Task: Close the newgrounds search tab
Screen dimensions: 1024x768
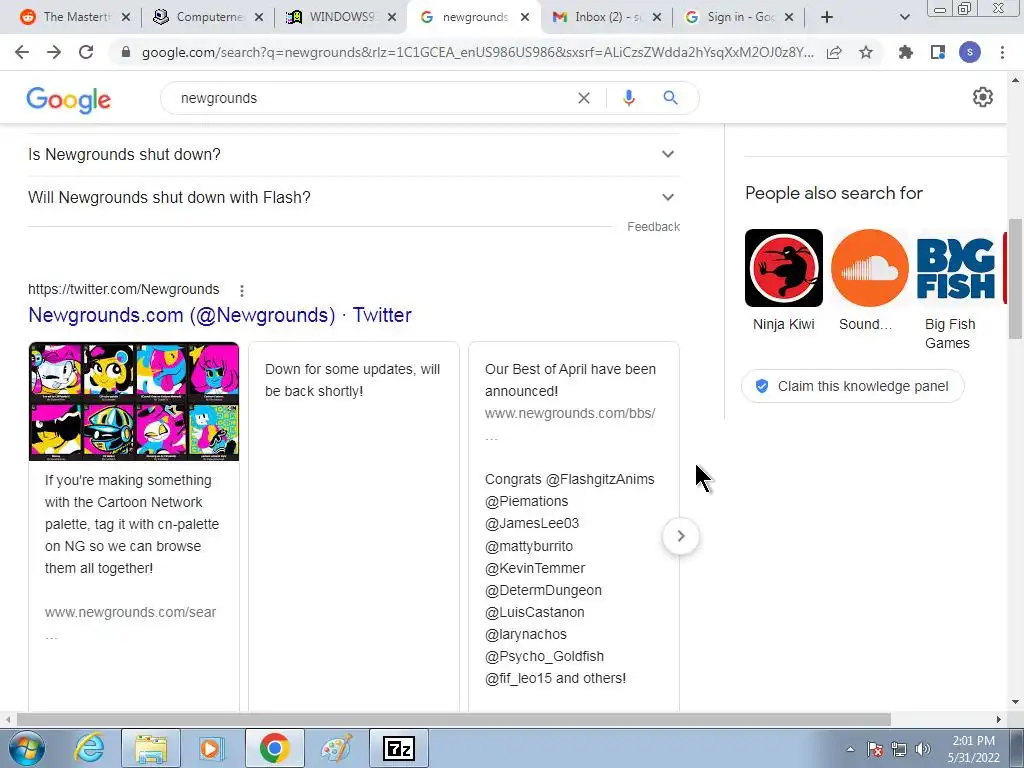Action: click(525, 17)
